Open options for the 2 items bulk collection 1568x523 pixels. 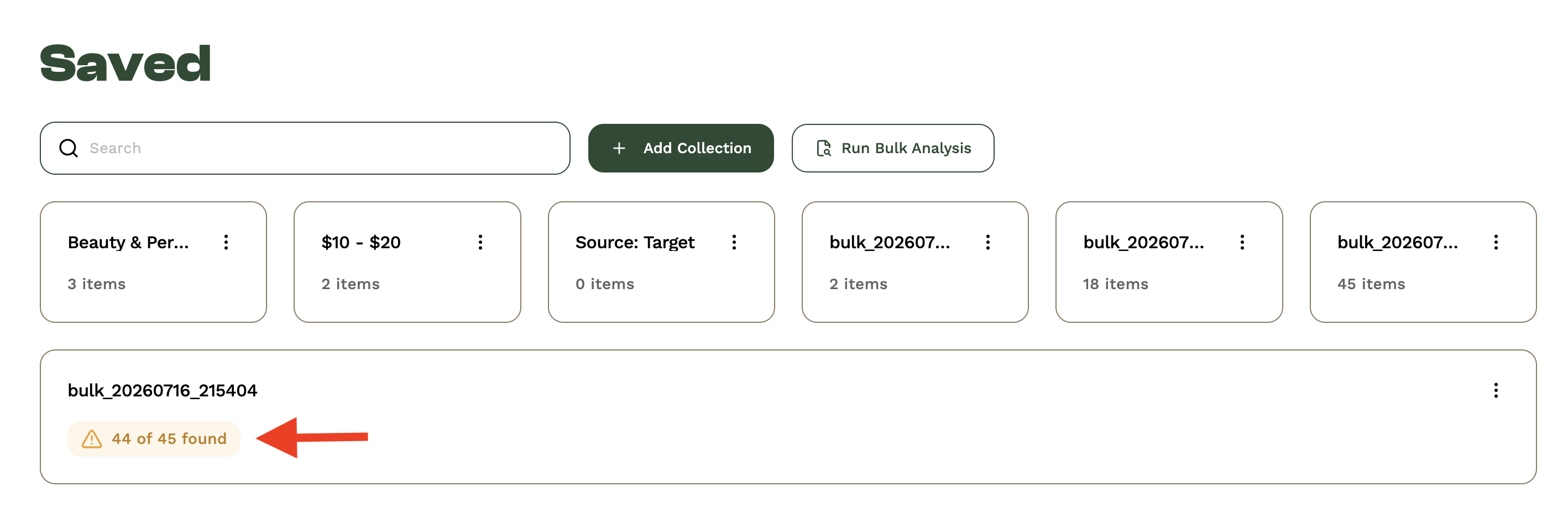pyautogui.click(x=988, y=242)
